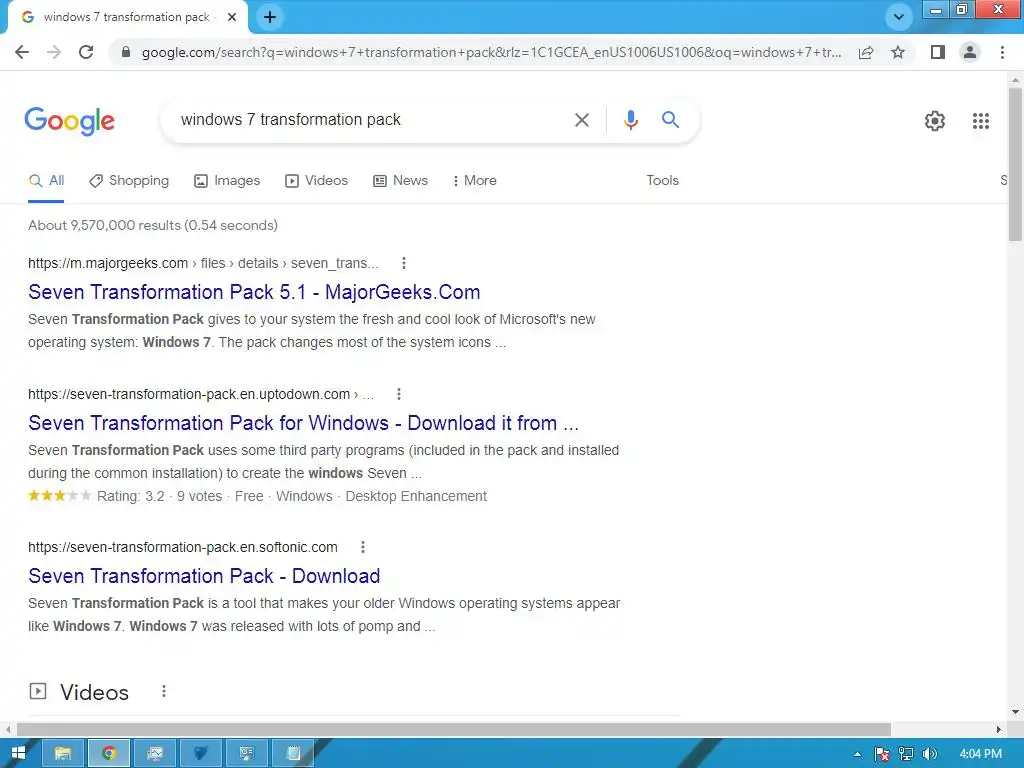Click the scroll right arrow
Viewport: 1024px width, 768px height.
tap(998, 729)
